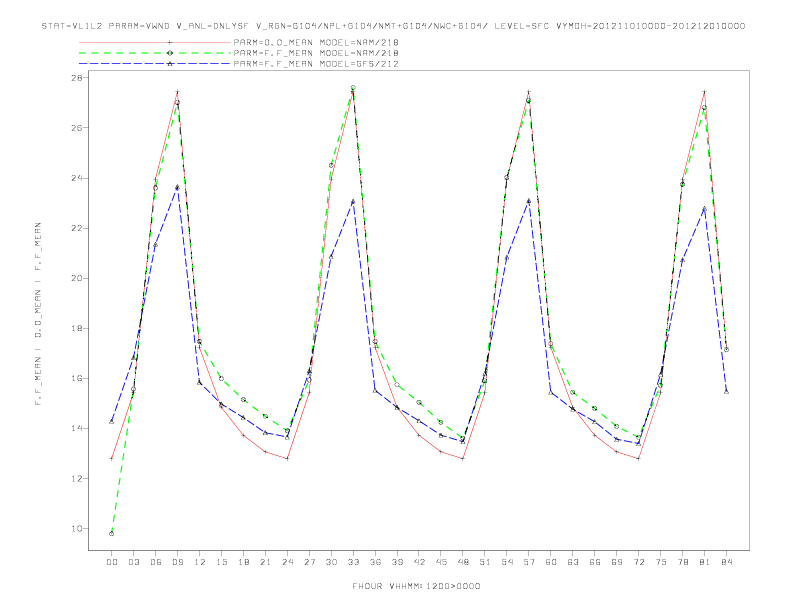Viewport: 792px width, 612px height.
Task: Click y-axis tick label 20
Action: [x=78, y=278]
